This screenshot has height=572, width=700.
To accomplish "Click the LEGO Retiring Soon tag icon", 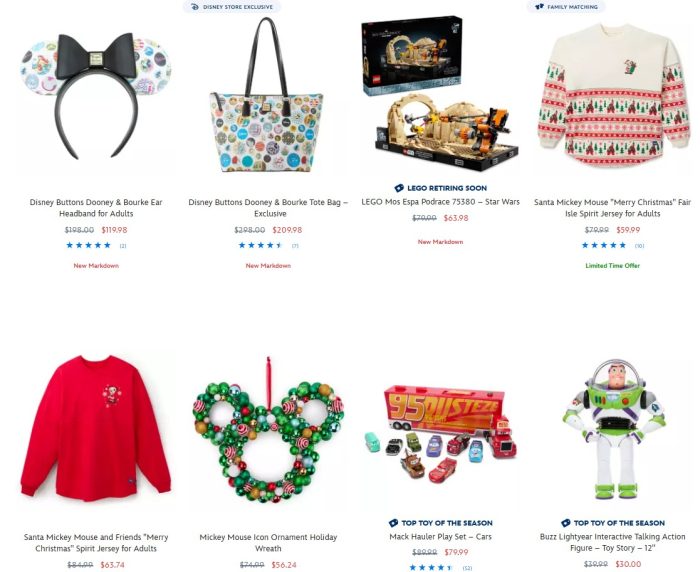I will tap(399, 188).
